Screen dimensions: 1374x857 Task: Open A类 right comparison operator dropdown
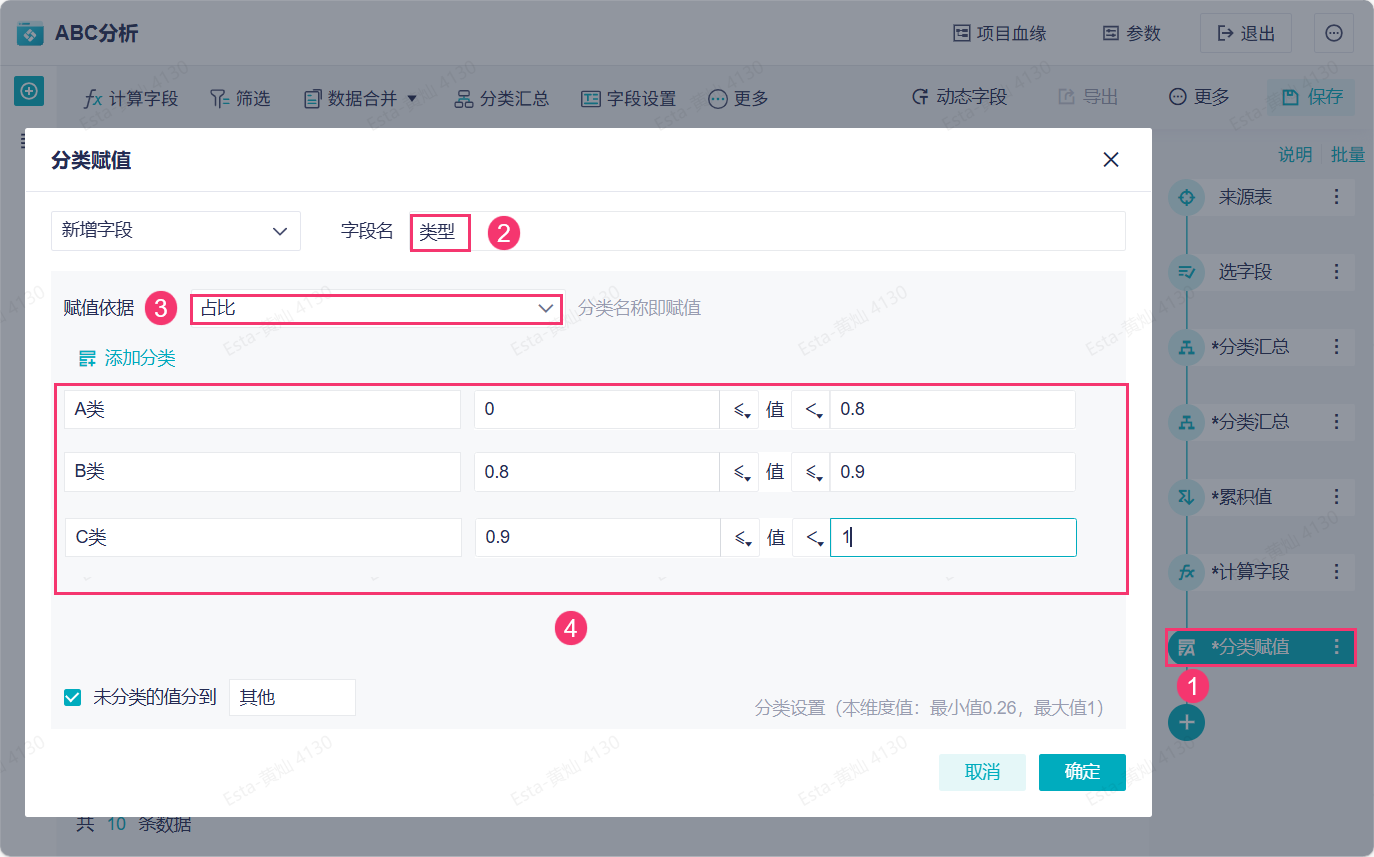tap(811, 409)
